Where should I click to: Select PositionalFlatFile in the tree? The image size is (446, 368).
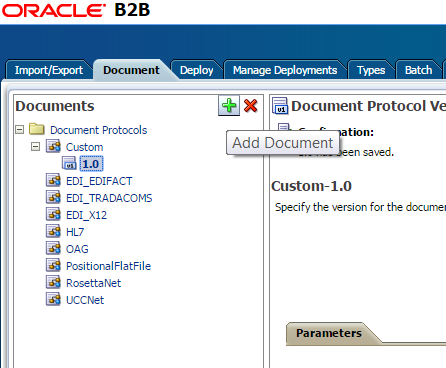point(108,266)
